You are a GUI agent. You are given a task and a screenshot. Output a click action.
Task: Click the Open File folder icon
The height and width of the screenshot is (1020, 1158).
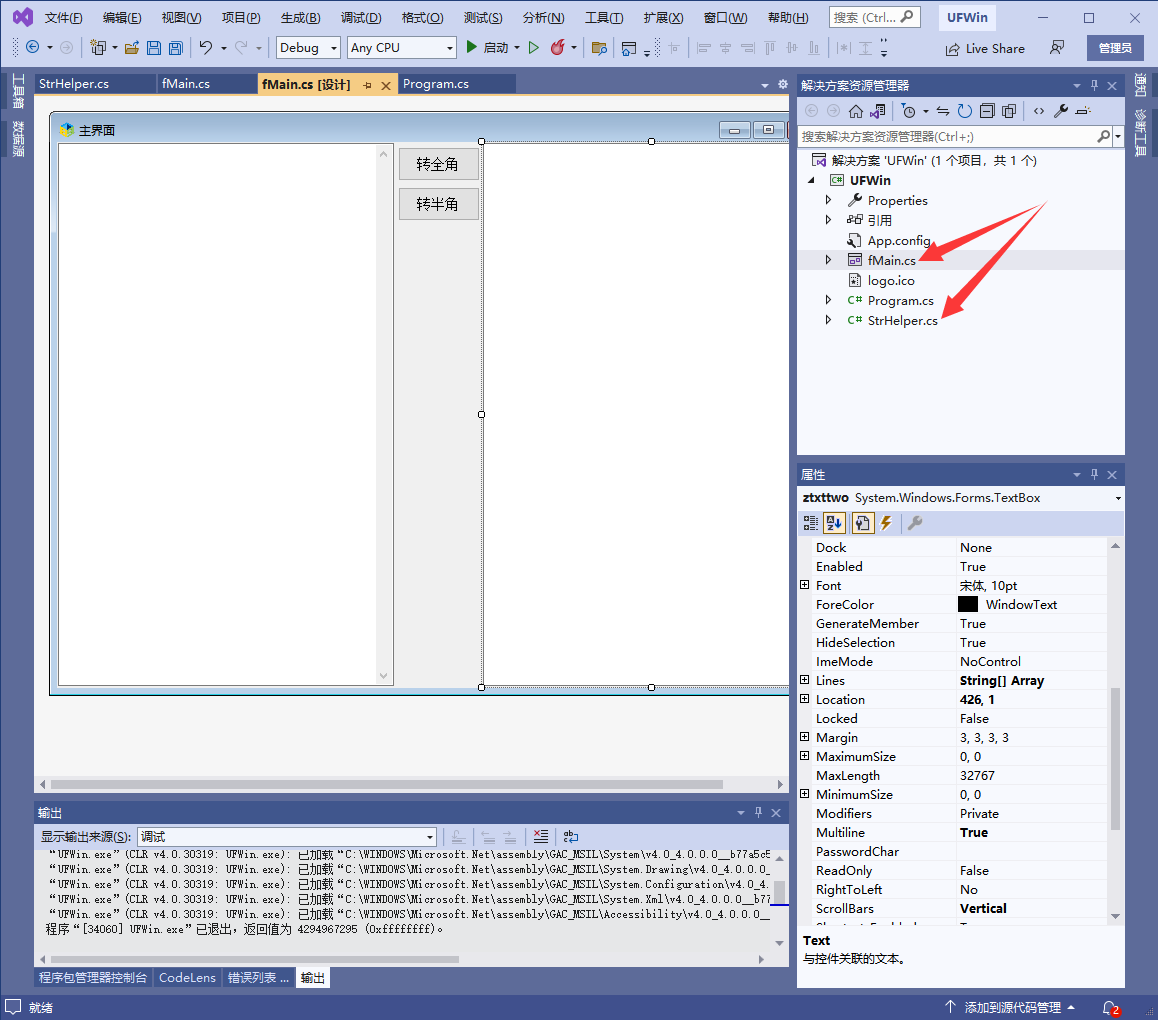pyautogui.click(x=131, y=47)
